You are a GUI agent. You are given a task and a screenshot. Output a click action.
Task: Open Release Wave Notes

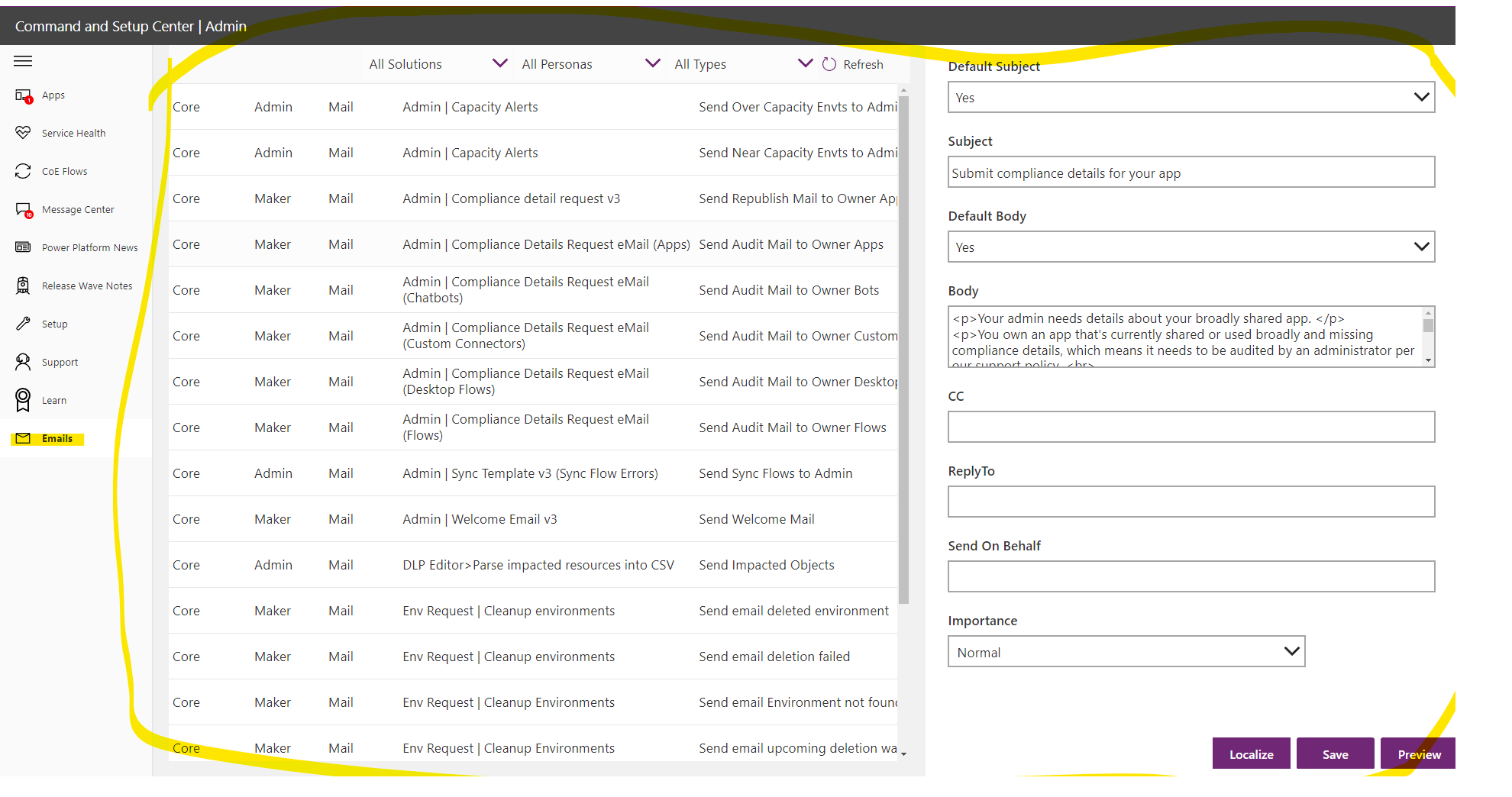point(86,285)
